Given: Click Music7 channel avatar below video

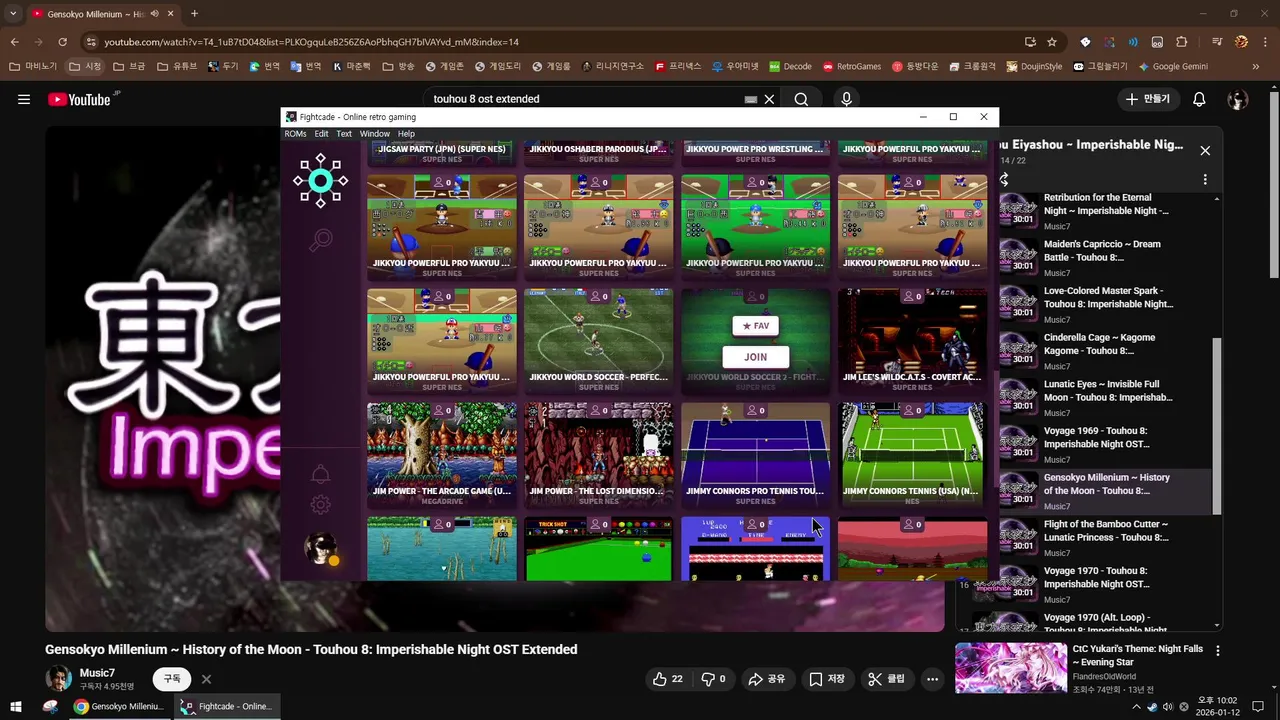Looking at the screenshot, I should click(59, 678).
